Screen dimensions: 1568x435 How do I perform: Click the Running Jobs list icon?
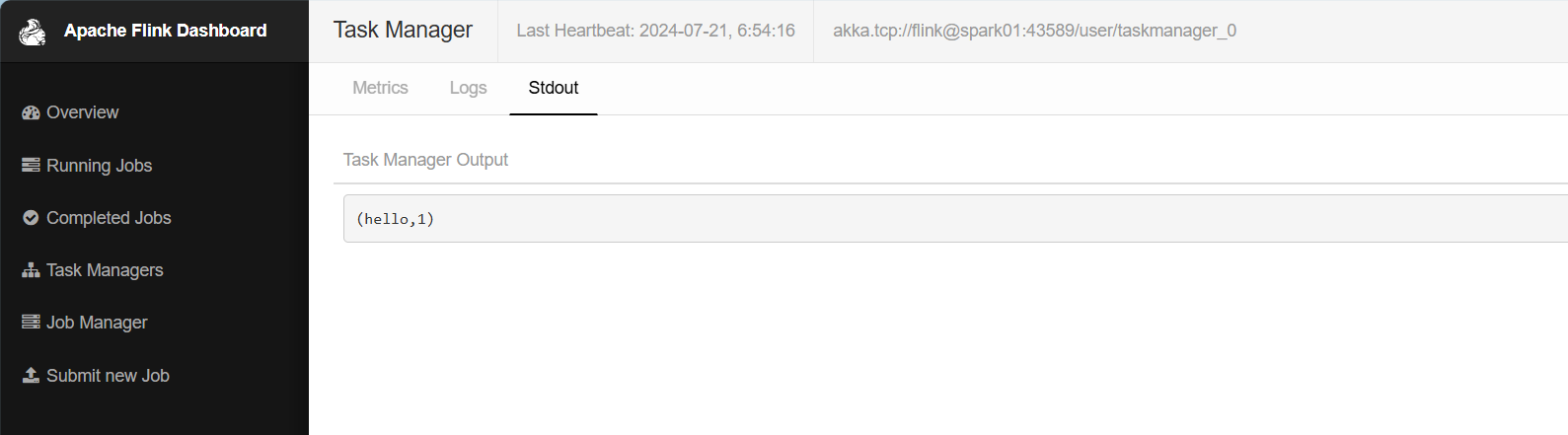(31, 166)
